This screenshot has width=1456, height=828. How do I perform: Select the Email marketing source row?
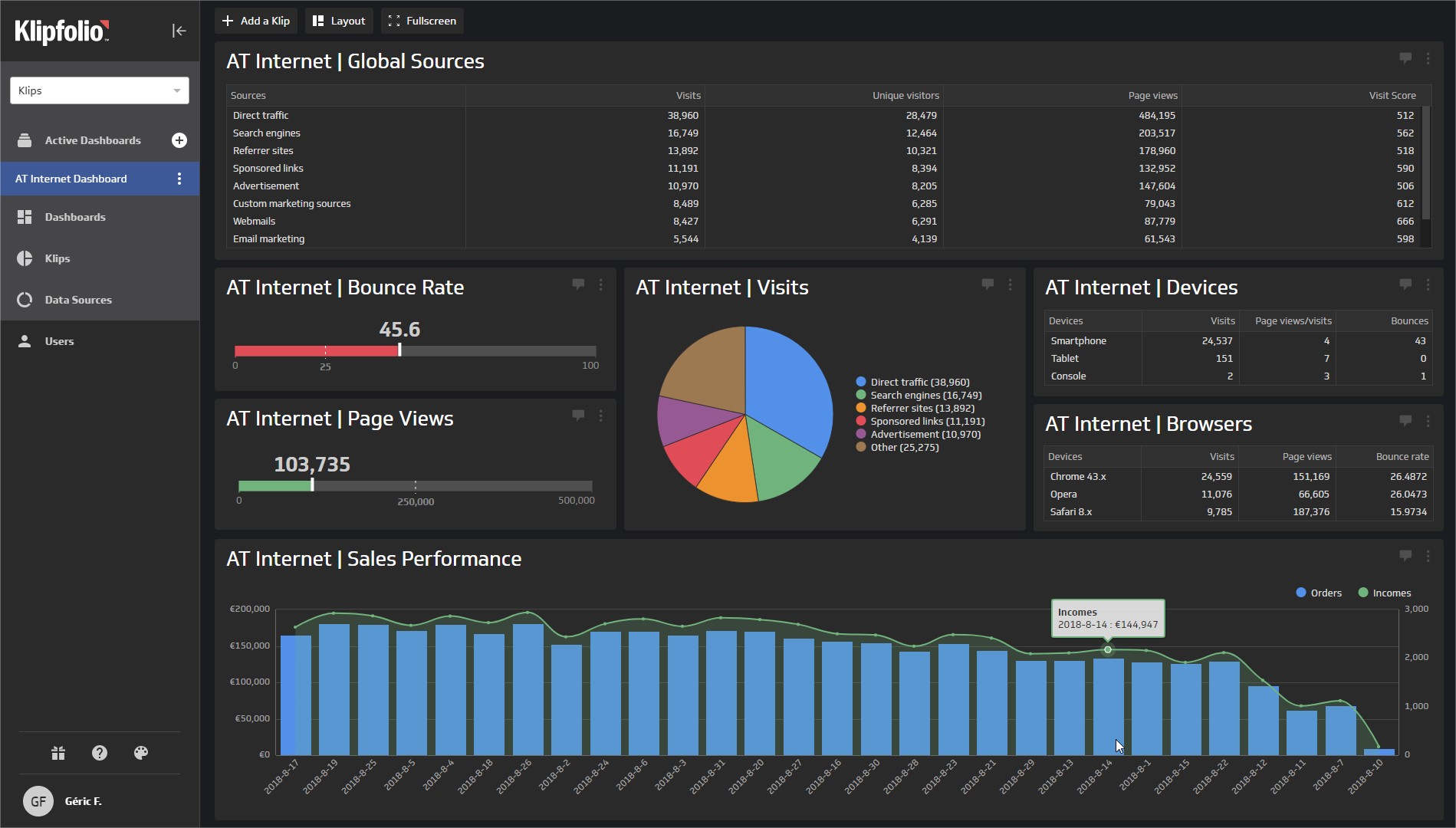825,238
